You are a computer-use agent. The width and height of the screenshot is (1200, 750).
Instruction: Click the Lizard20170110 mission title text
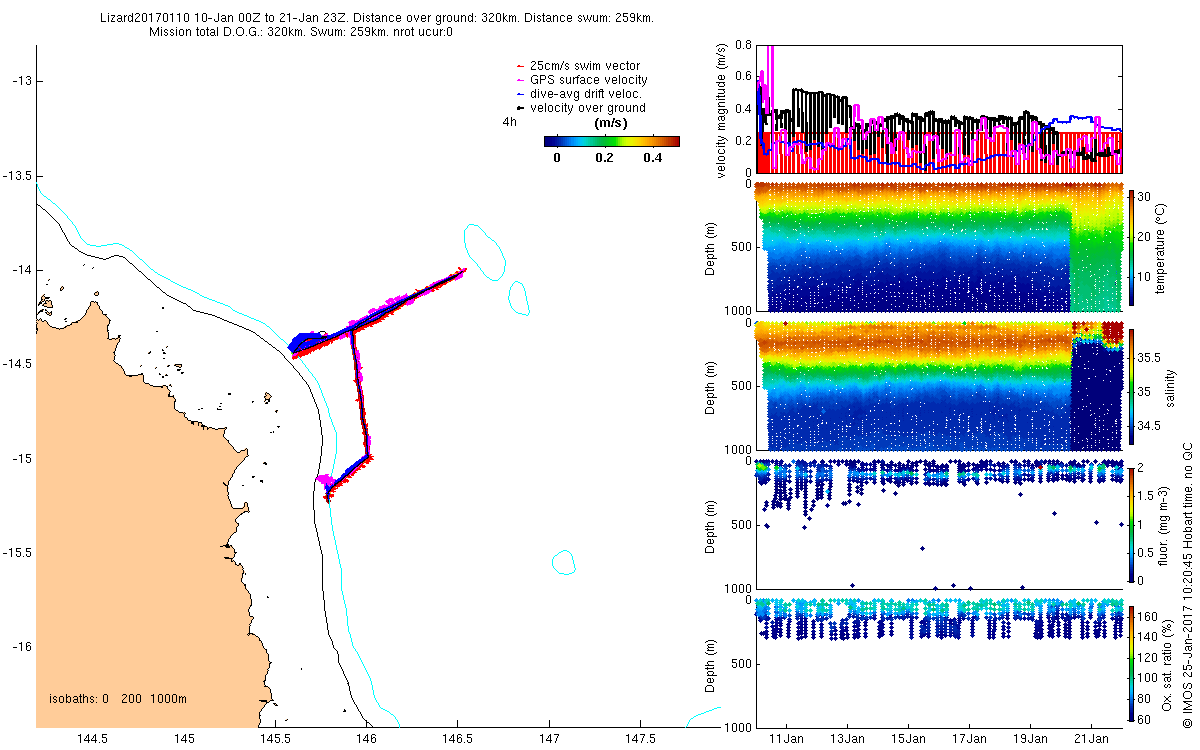(x=378, y=18)
